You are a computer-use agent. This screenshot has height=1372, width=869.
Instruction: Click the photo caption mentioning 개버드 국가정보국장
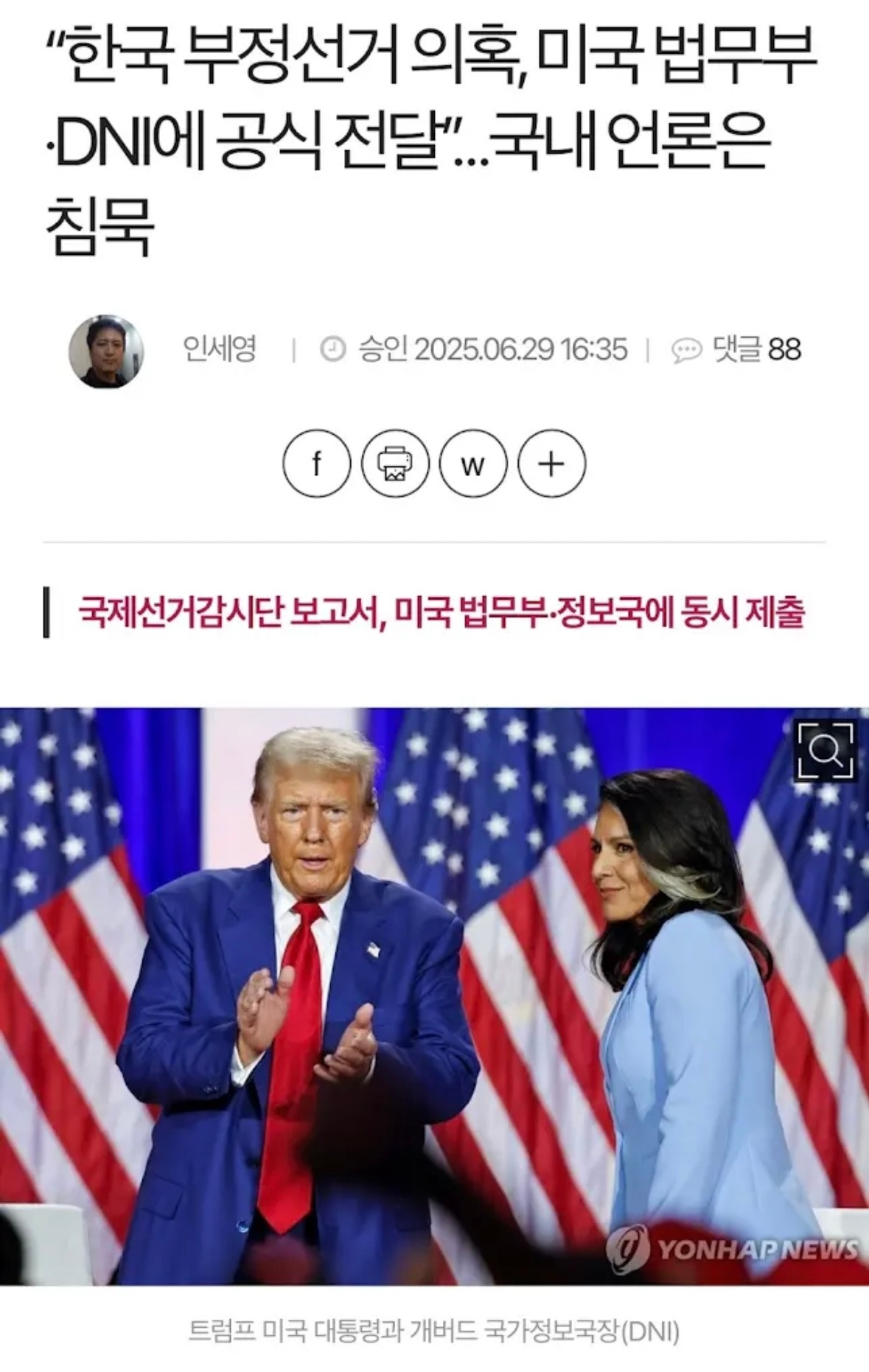434,1331
